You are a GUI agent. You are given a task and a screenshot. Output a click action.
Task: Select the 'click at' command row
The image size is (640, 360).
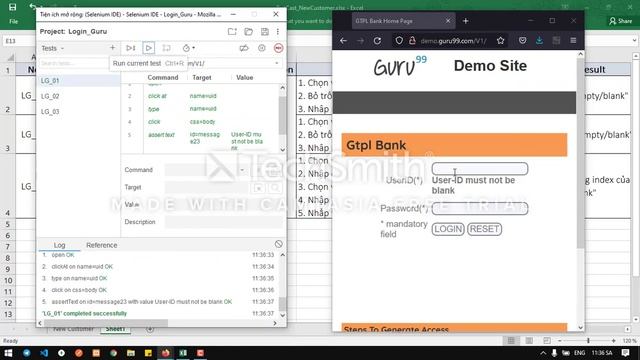pyautogui.click(x=201, y=96)
